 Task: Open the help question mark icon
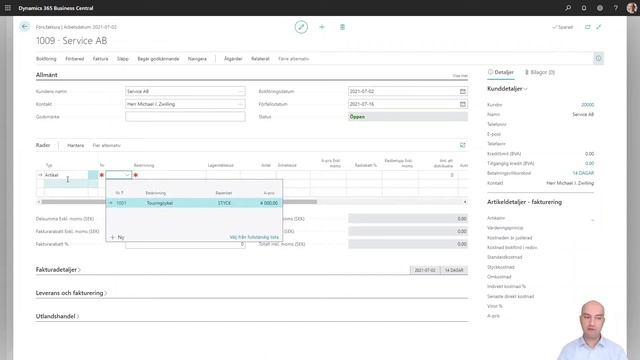[x=616, y=8]
